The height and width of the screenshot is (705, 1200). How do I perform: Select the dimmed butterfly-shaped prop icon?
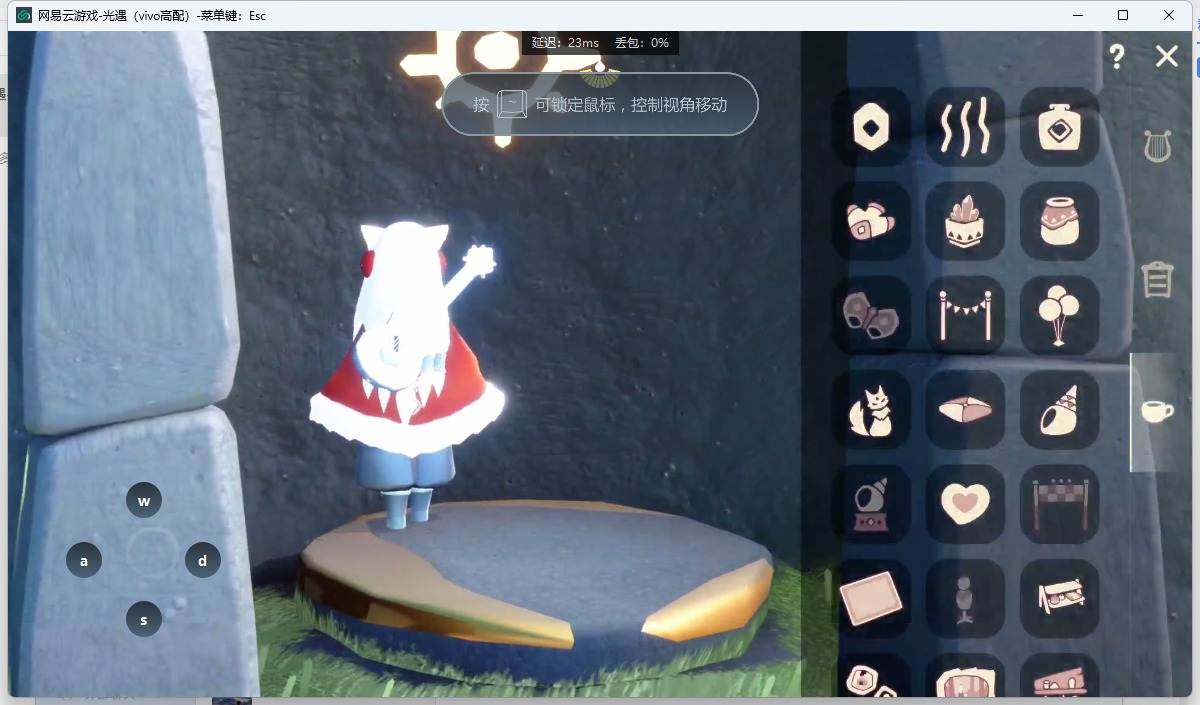click(x=871, y=315)
